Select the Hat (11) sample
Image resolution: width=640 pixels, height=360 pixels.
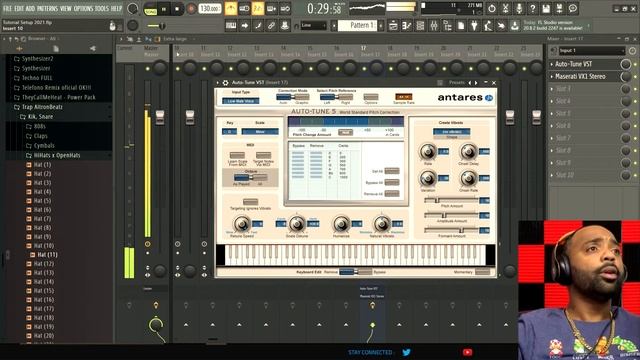click(x=44, y=255)
